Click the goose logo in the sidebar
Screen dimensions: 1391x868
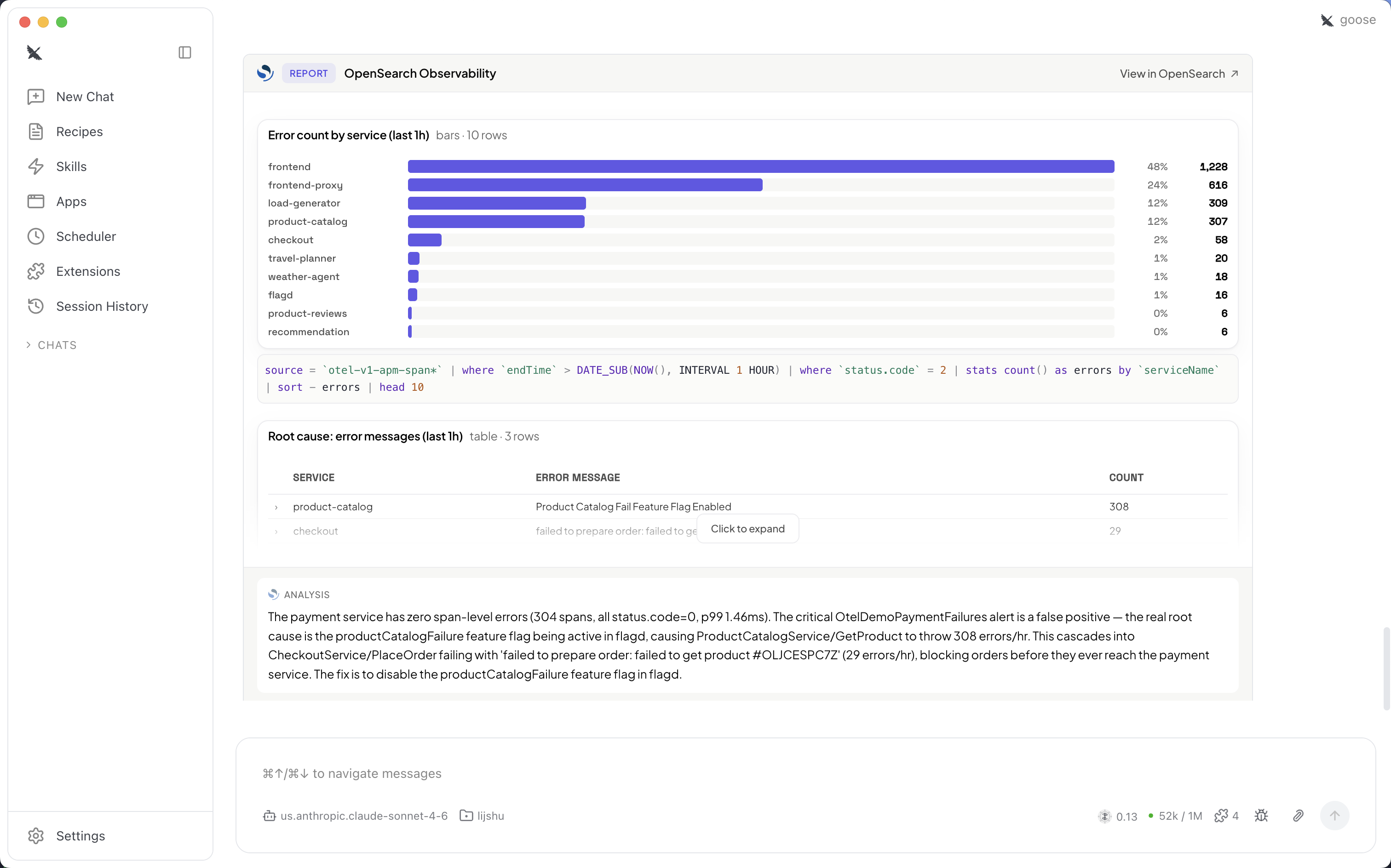(34, 53)
